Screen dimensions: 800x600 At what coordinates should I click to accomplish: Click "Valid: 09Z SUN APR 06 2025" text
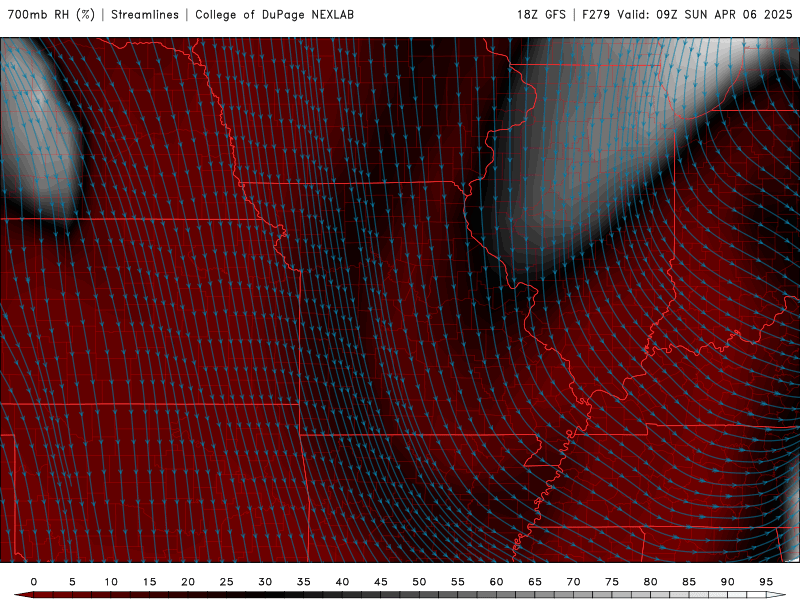pos(705,14)
